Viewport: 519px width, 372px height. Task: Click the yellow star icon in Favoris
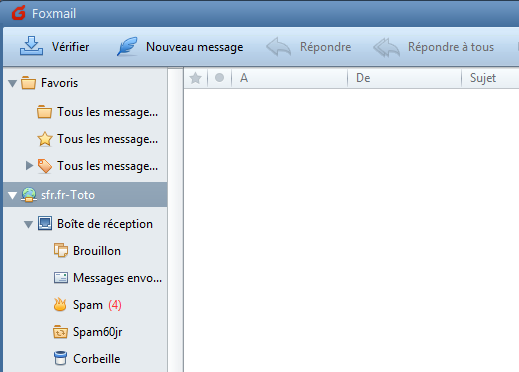click(45, 139)
